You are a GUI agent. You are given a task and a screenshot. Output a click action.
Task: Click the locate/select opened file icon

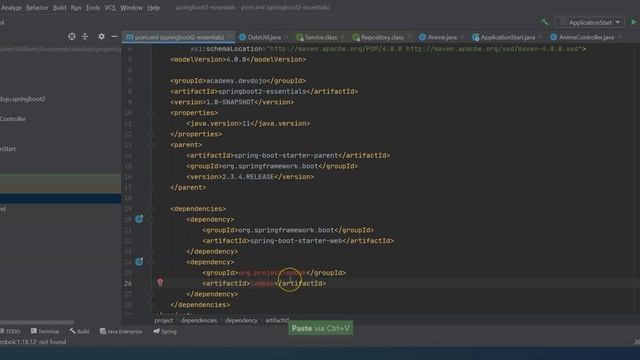click(x=72, y=37)
